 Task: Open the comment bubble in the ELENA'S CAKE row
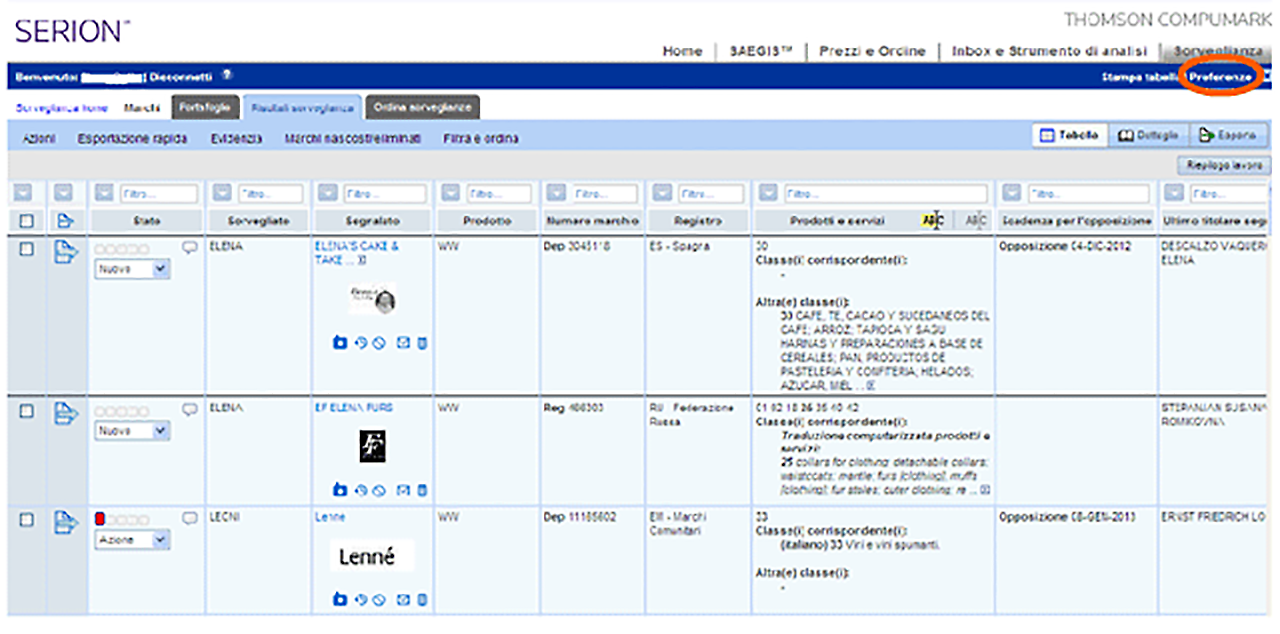tap(189, 247)
